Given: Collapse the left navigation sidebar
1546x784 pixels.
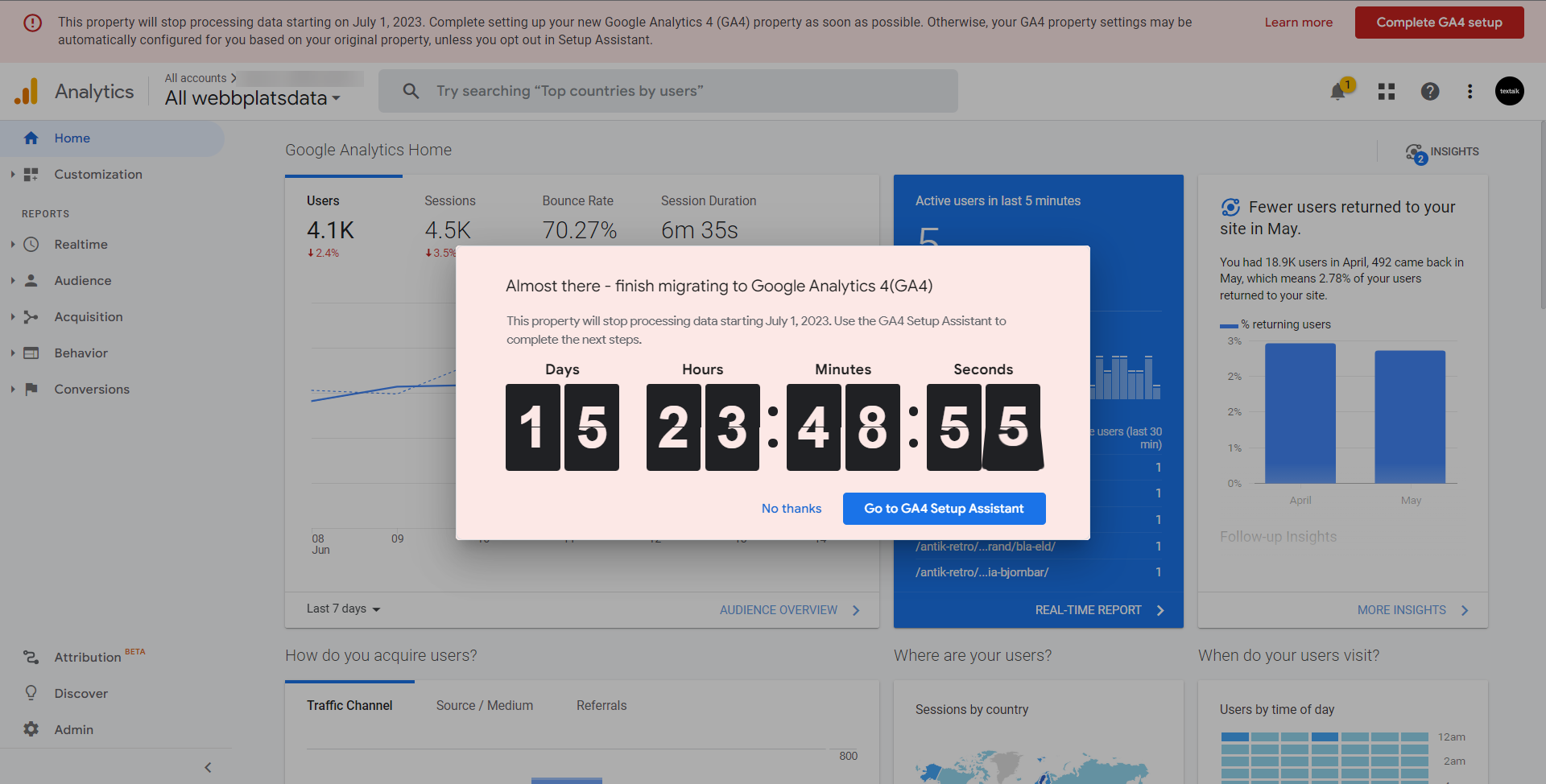Looking at the screenshot, I should tap(208, 767).
